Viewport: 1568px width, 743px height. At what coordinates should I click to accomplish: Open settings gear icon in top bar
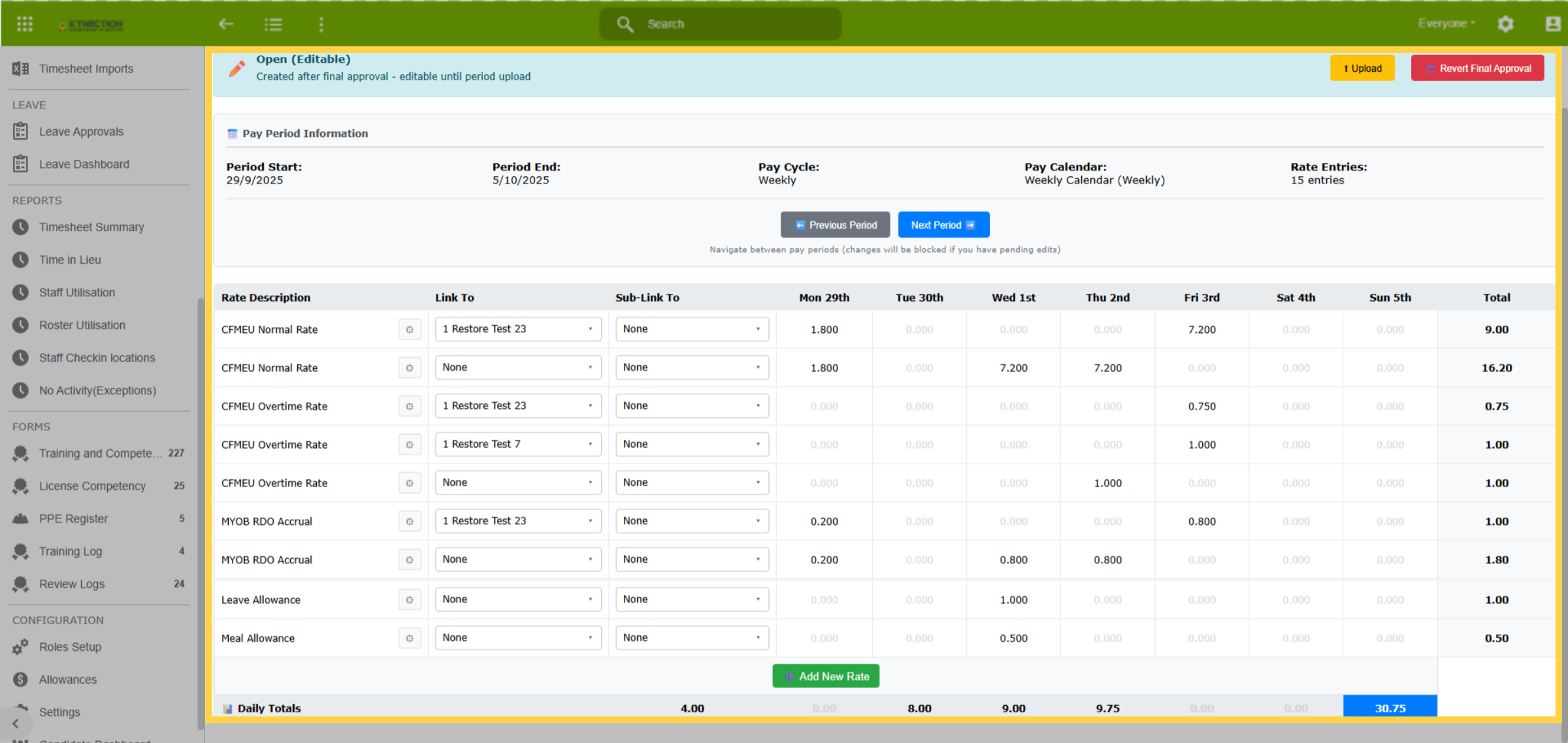[1505, 24]
